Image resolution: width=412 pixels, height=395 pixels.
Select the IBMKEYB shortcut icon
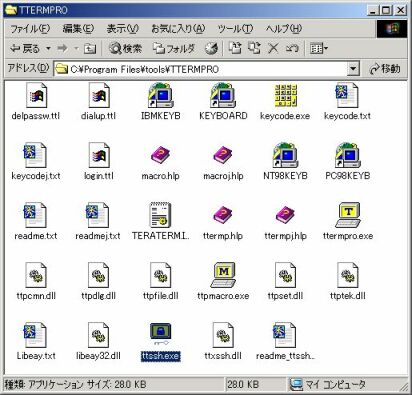(160, 96)
